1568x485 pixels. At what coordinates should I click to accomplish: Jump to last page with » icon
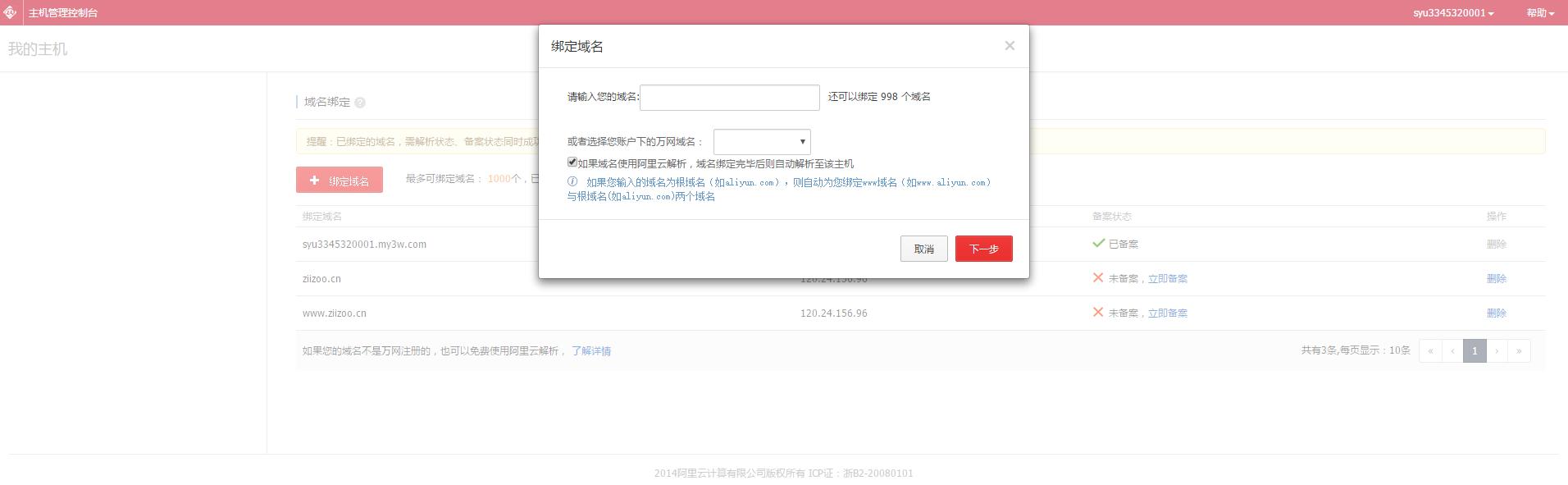click(1519, 350)
